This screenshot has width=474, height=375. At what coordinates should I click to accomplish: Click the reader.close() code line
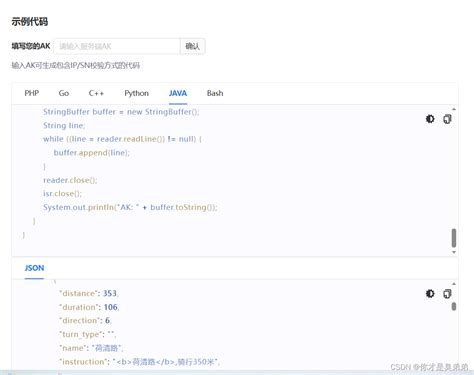(70, 180)
